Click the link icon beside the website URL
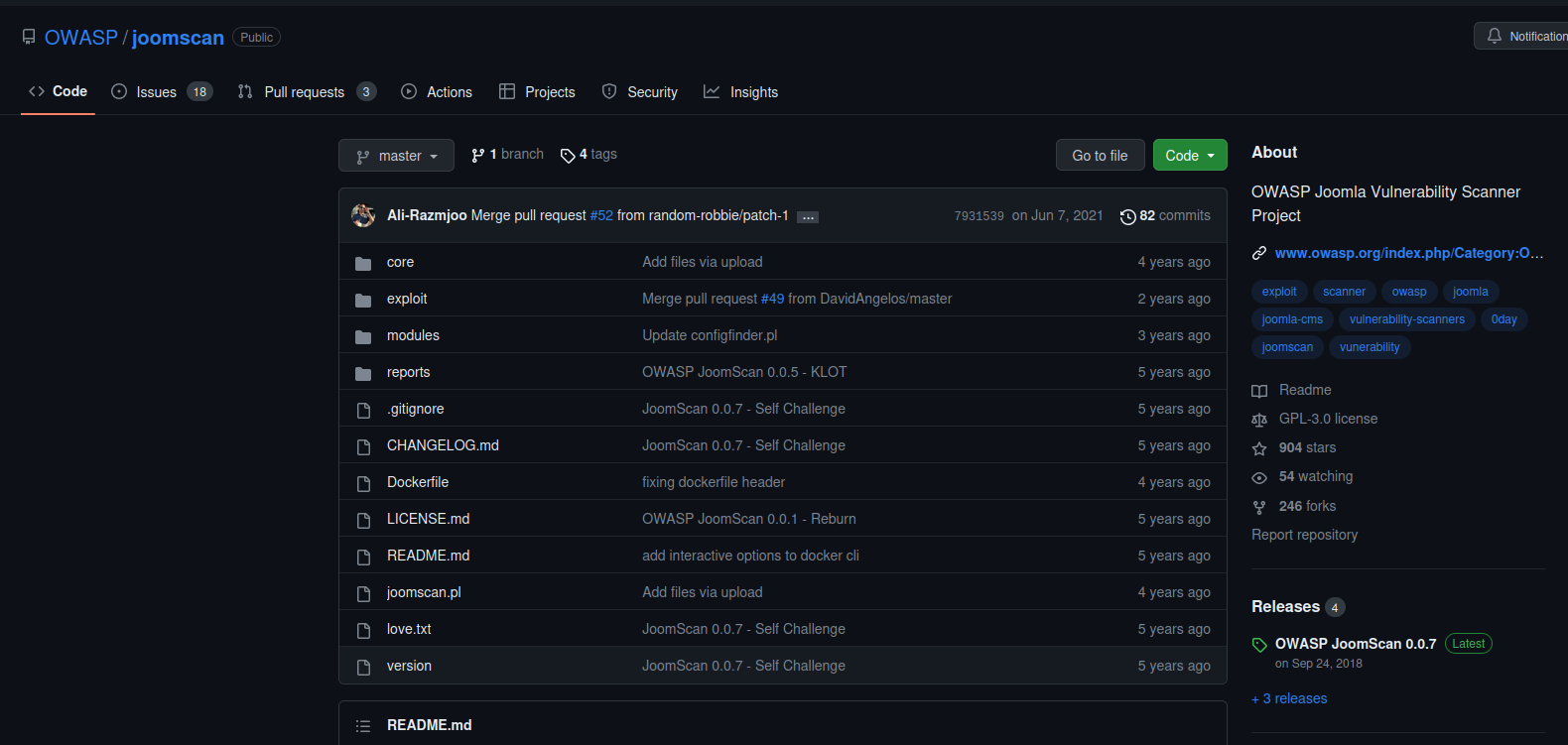 (x=1259, y=253)
